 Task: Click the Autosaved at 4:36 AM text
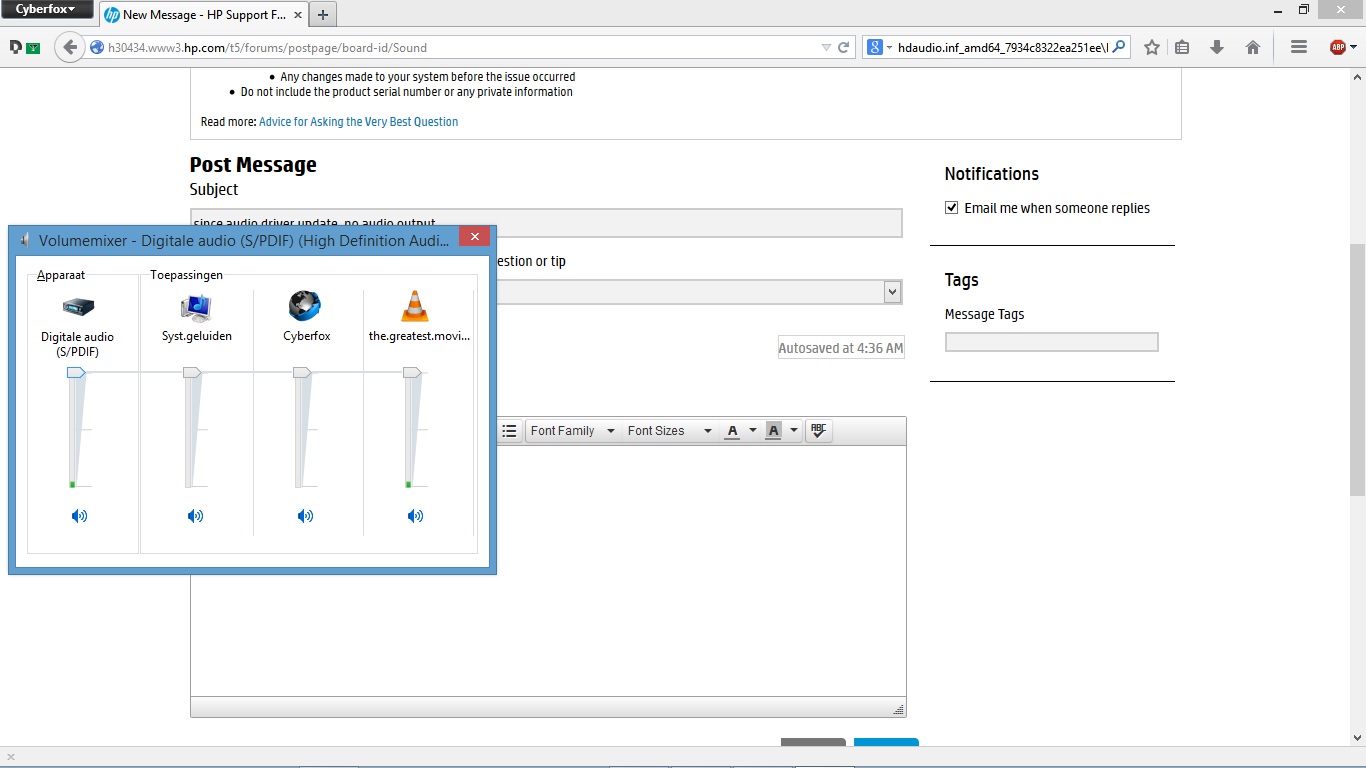[x=841, y=349]
